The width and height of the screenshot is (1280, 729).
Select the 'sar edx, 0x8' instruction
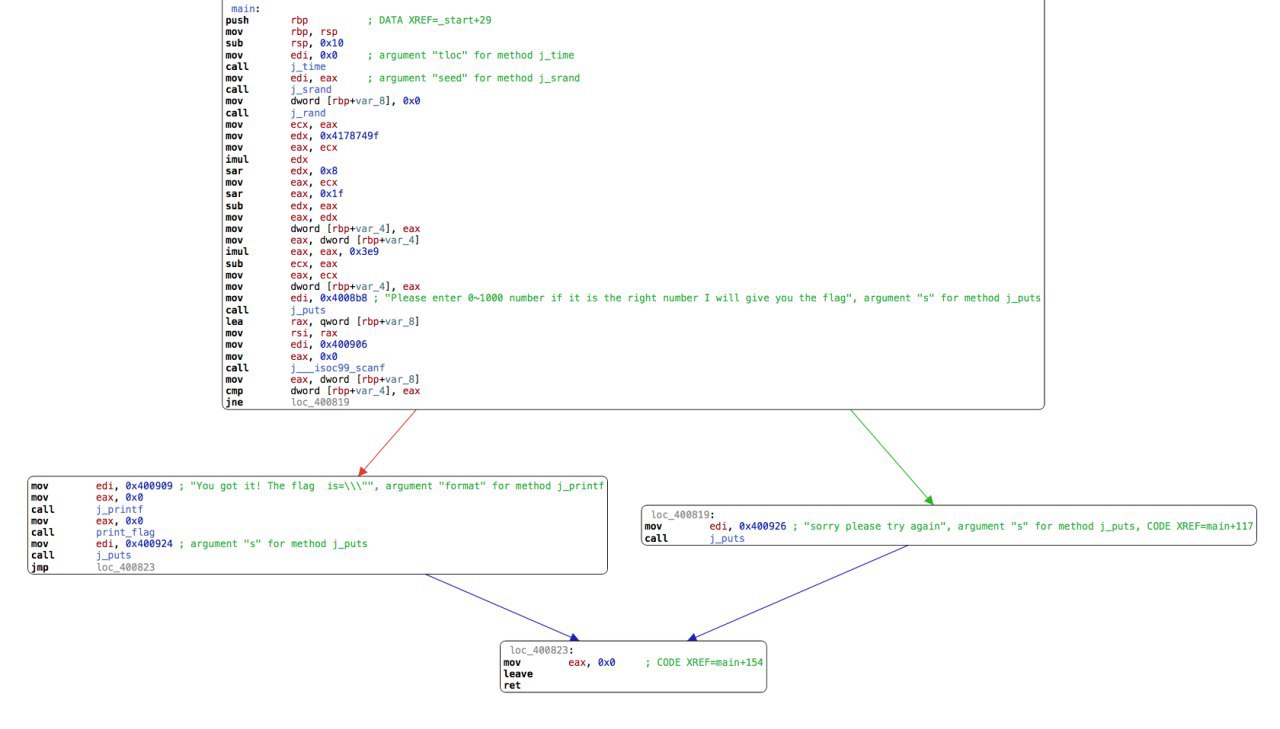[x=282, y=171]
